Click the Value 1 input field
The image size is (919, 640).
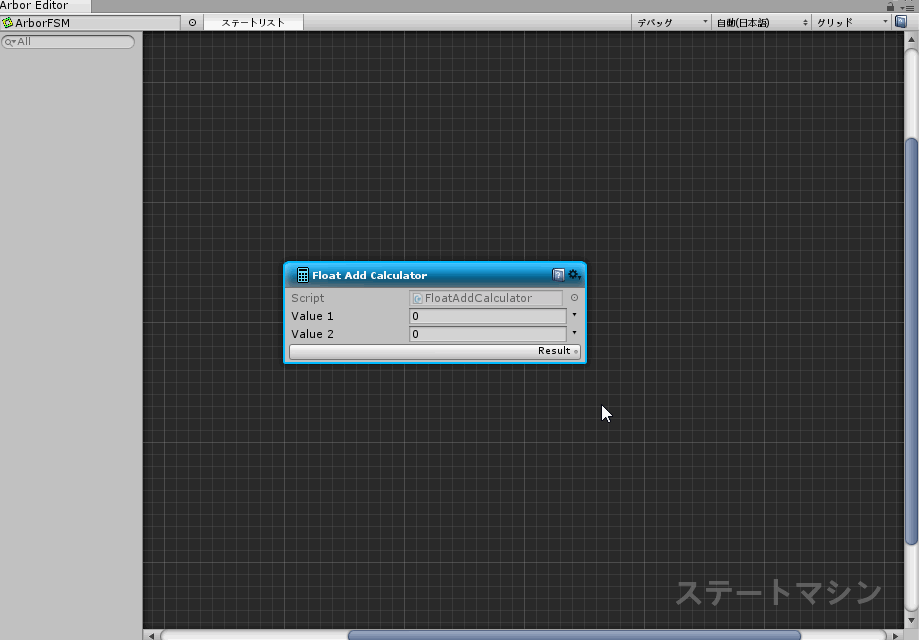tap(487, 316)
